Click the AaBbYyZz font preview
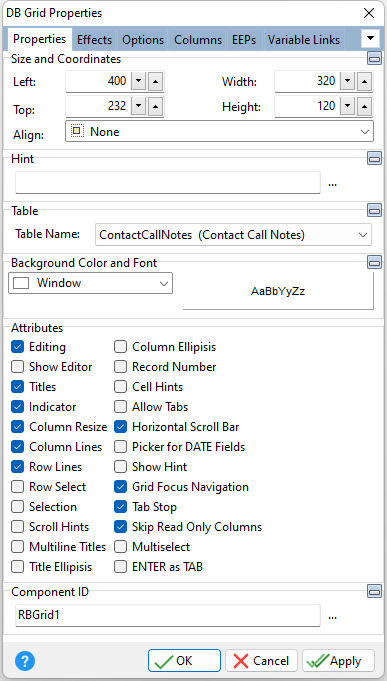The height and width of the screenshot is (681, 387). pos(278,291)
